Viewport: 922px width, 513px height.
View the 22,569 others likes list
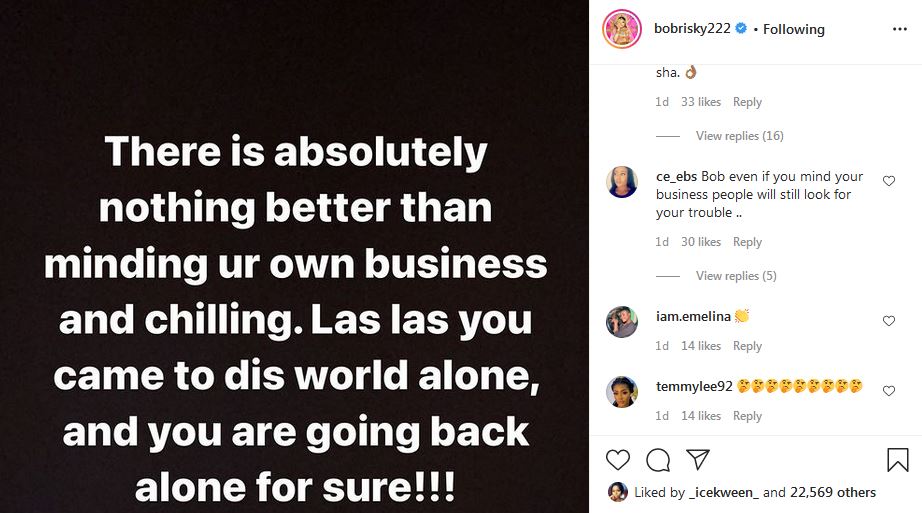(x=833, y=492)
